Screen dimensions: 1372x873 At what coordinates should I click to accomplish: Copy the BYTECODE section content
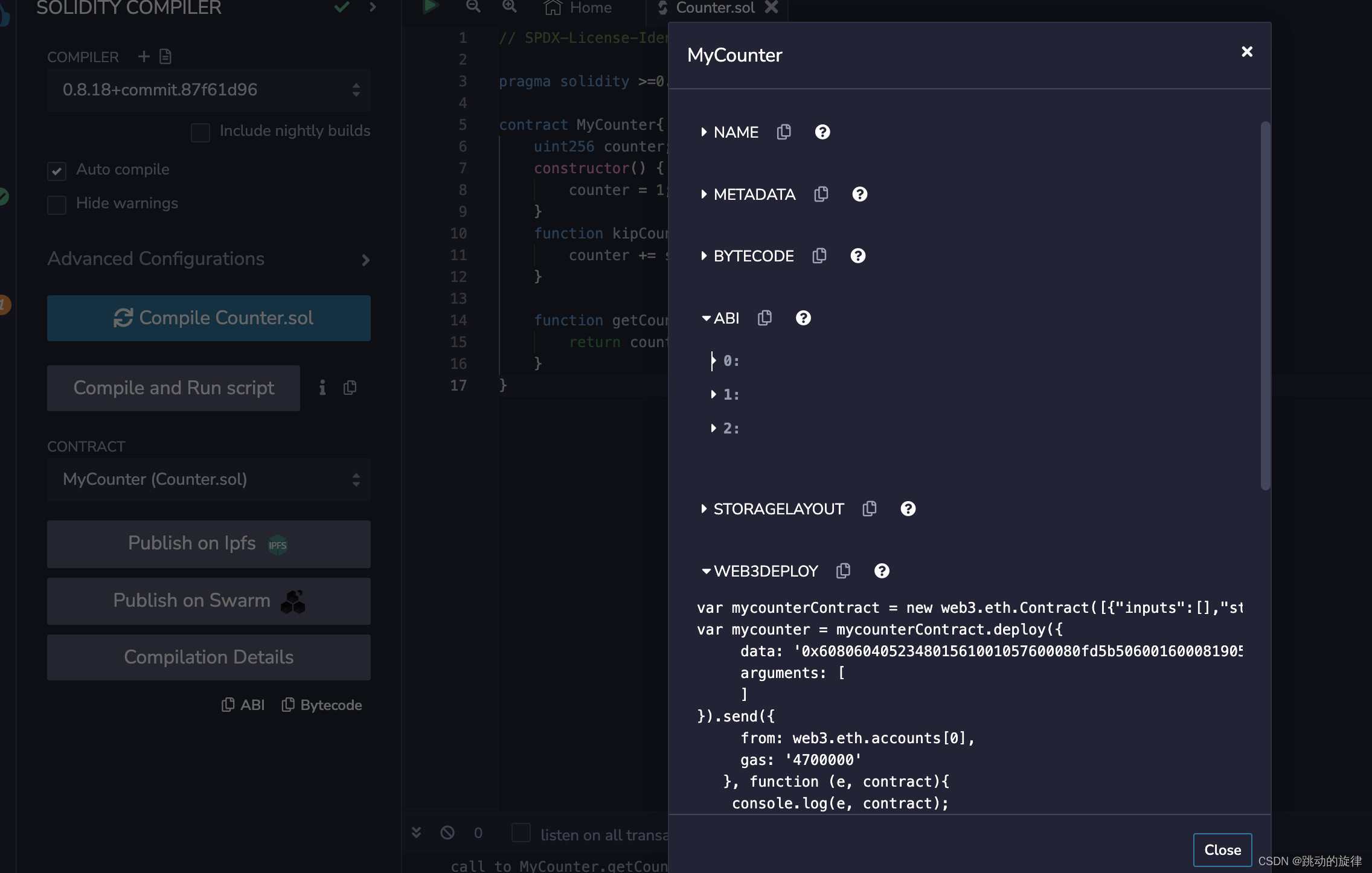click(819, 256)
